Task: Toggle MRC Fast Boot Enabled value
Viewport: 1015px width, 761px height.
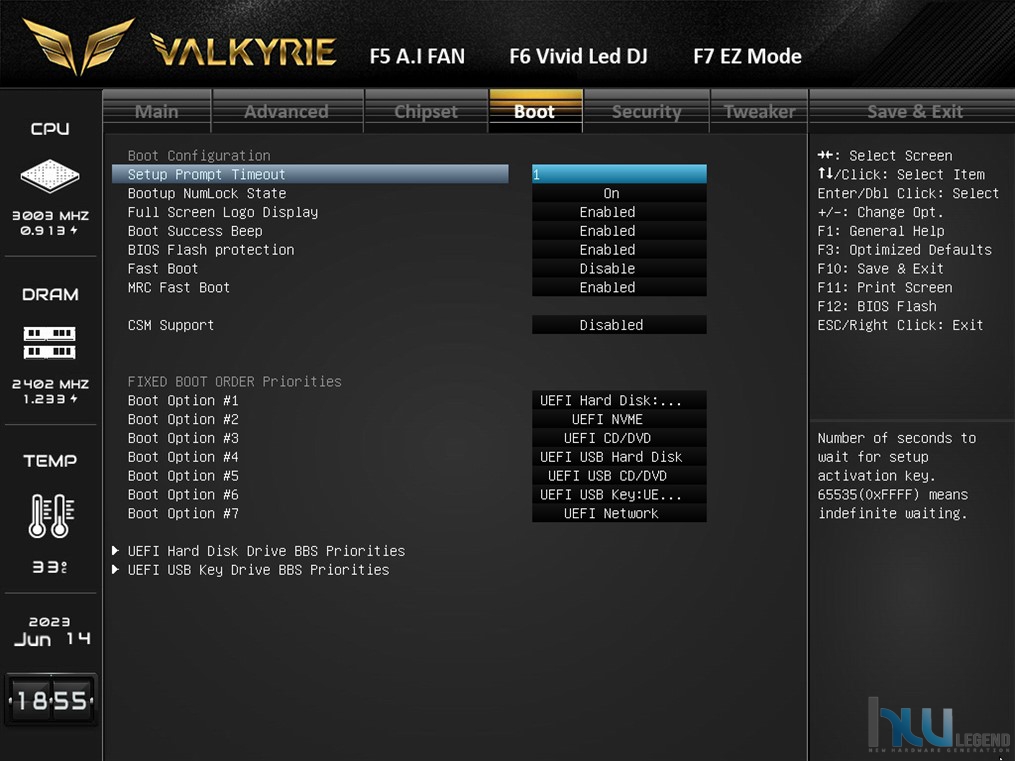Action: point(619,287)
